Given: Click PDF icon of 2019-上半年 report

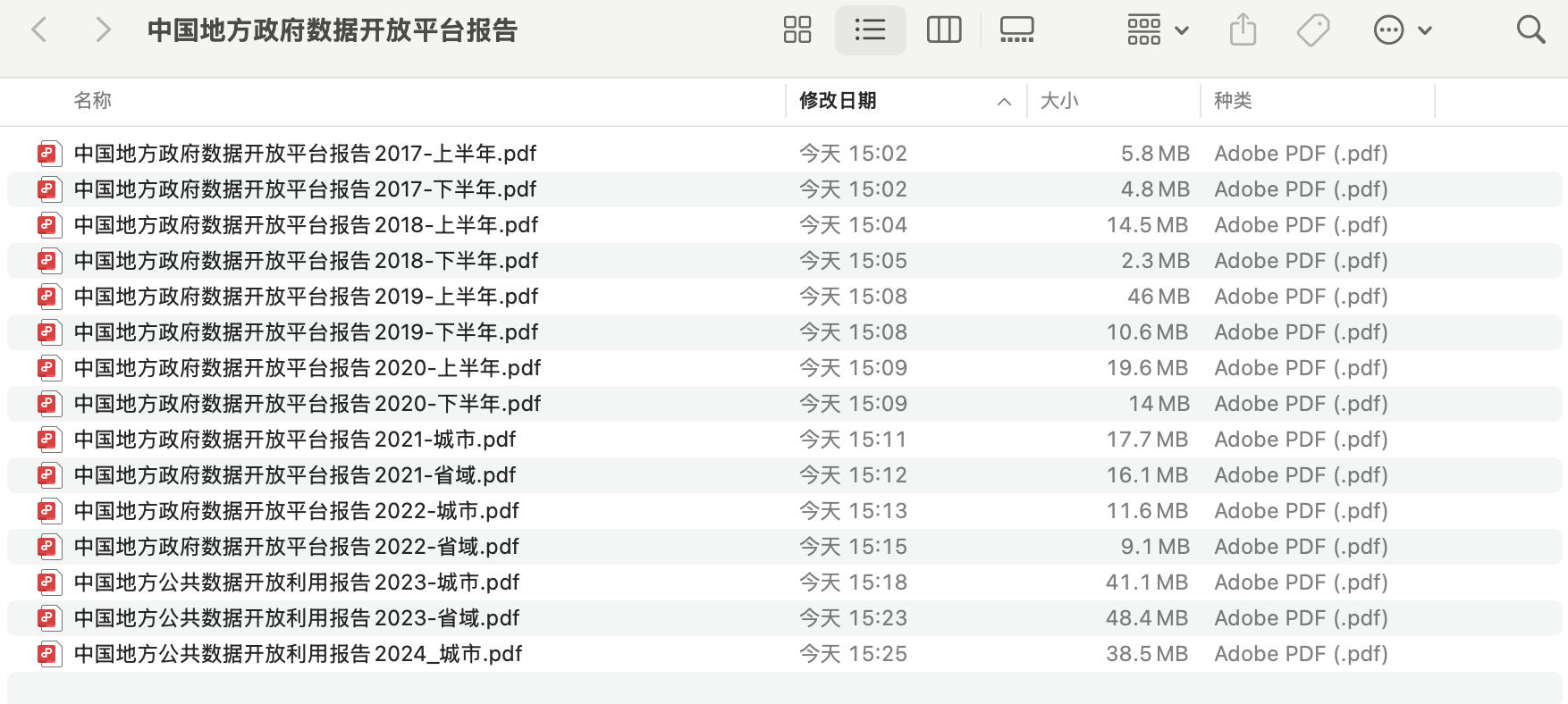Looking at the screenshot, I should (x=48, y=297).
